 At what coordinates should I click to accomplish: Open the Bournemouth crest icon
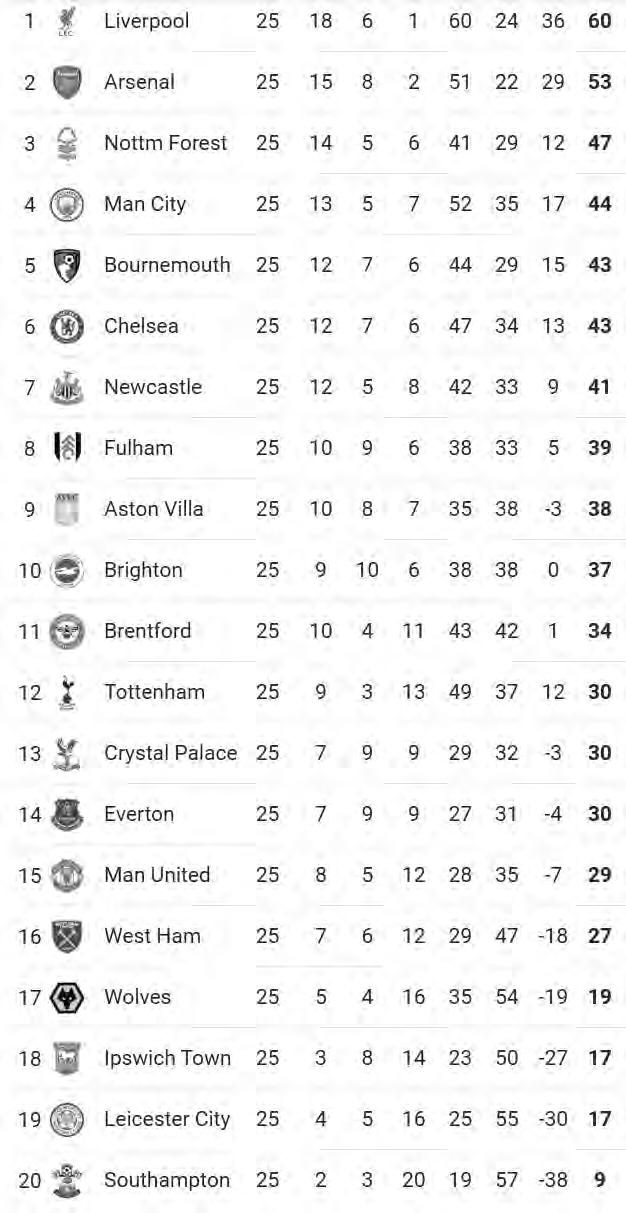click(67, 265)
